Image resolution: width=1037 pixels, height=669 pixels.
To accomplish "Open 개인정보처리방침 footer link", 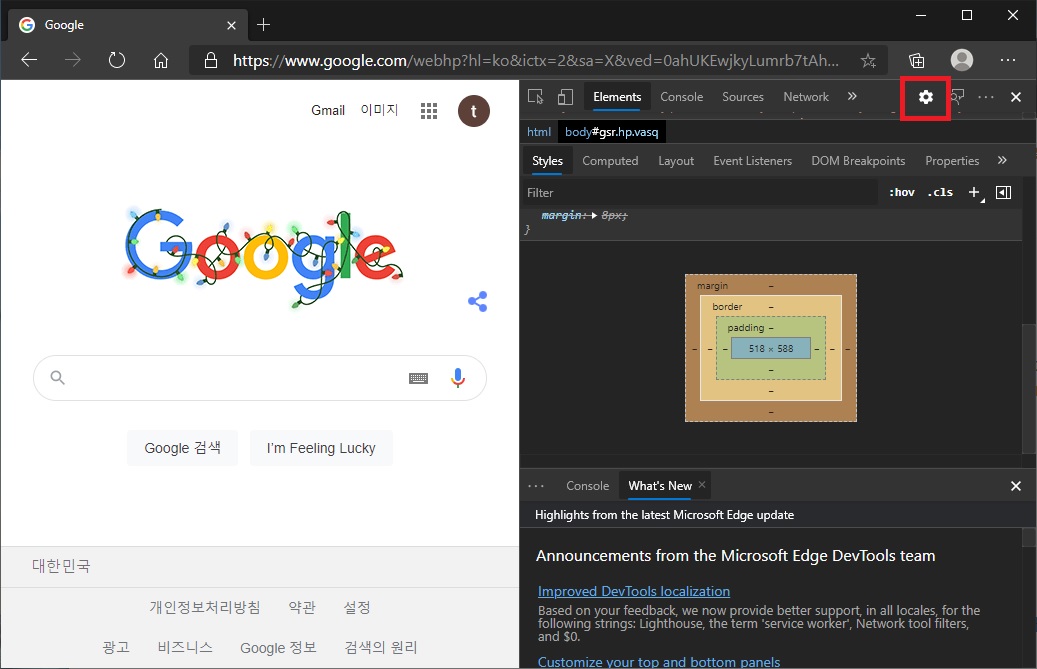I will click(x=204, y=607).
